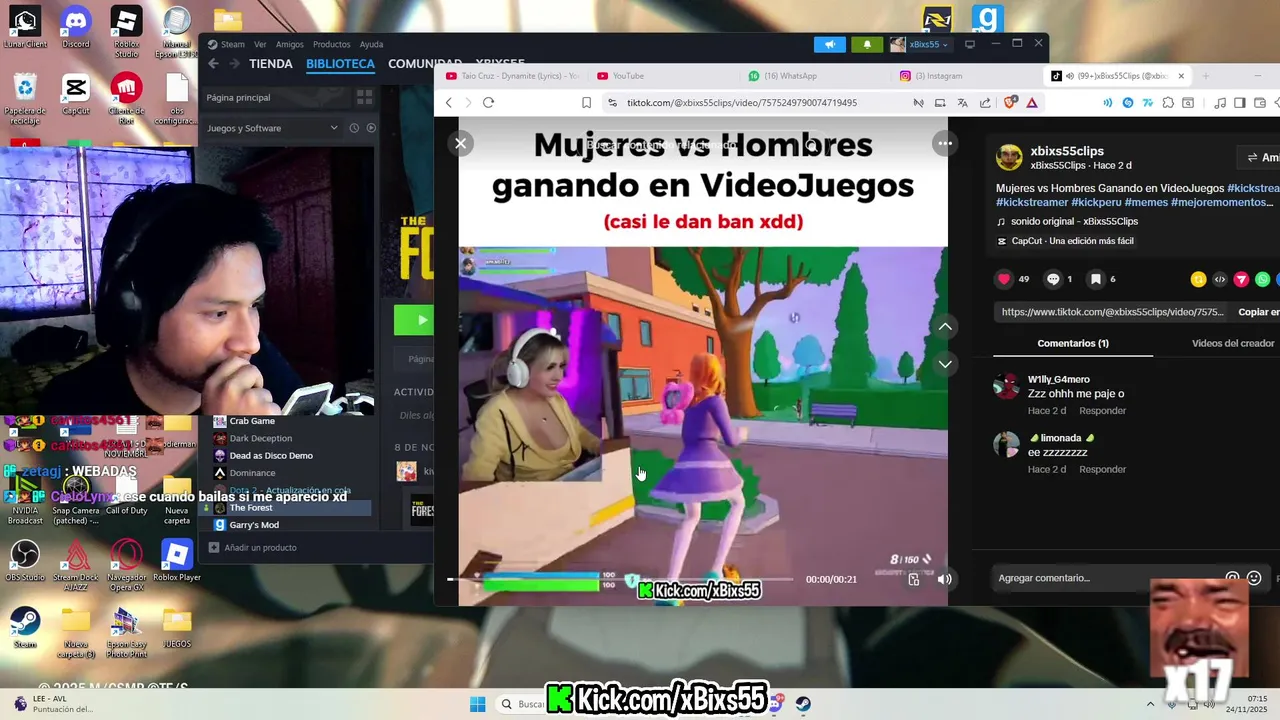Open a new browser tab
Screen dimensions: 1280x720
pos(1205,76)
